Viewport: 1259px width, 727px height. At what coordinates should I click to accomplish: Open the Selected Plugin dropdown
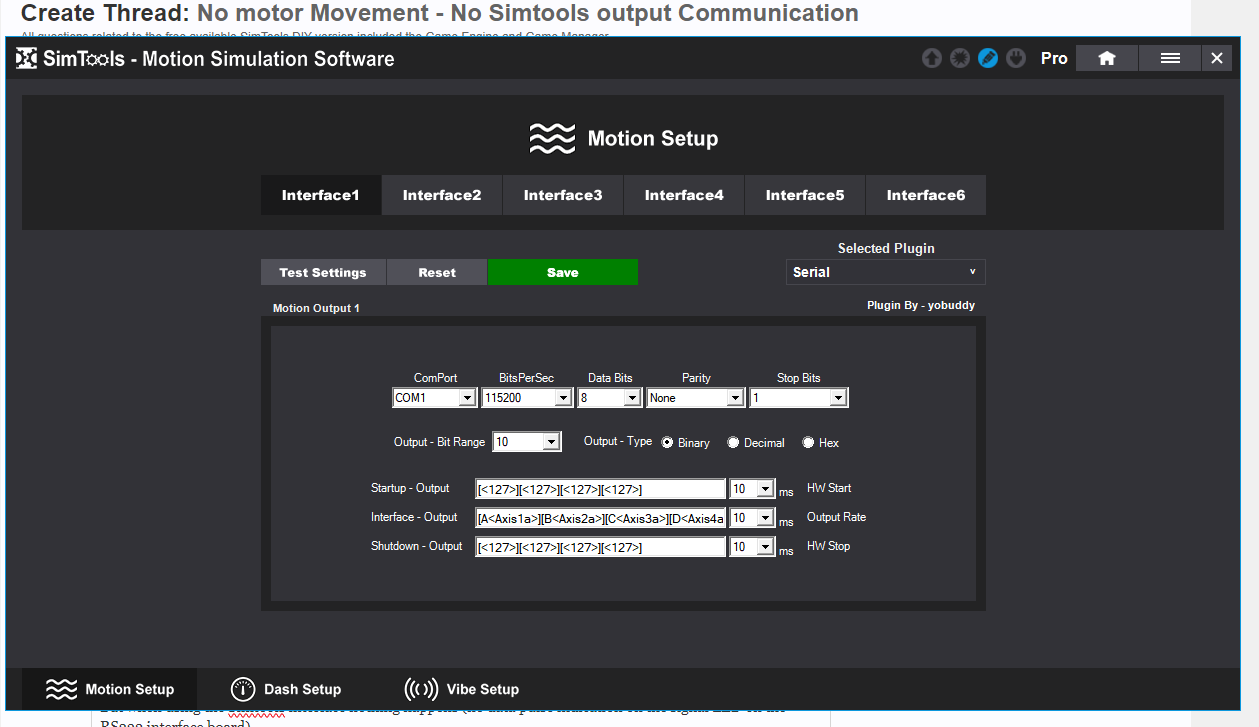coord(886,272)
